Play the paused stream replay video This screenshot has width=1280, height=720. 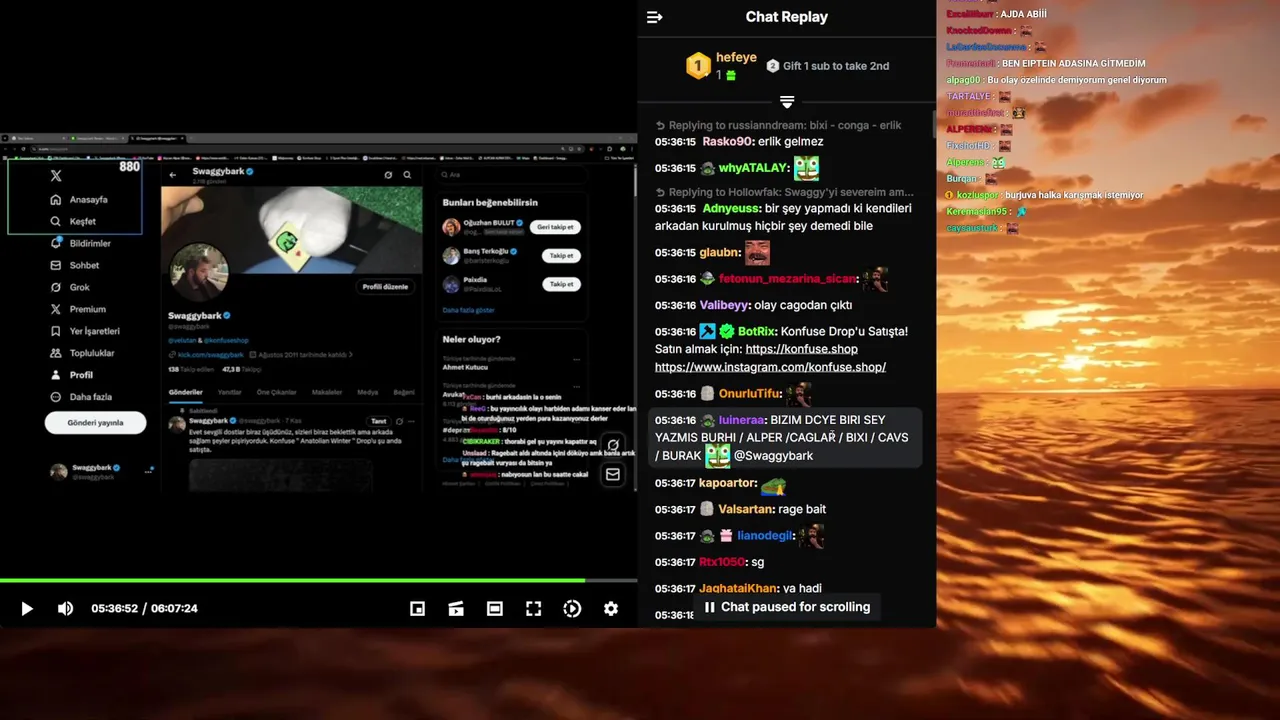[x=27, y=608]
